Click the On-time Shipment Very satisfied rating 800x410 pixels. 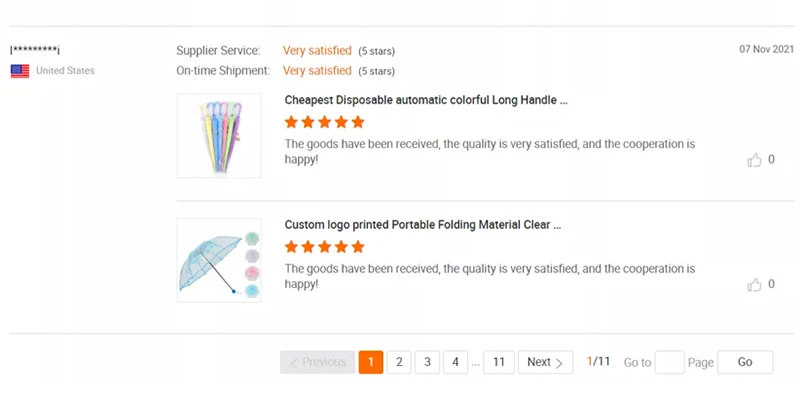click(x=317, y=71)
